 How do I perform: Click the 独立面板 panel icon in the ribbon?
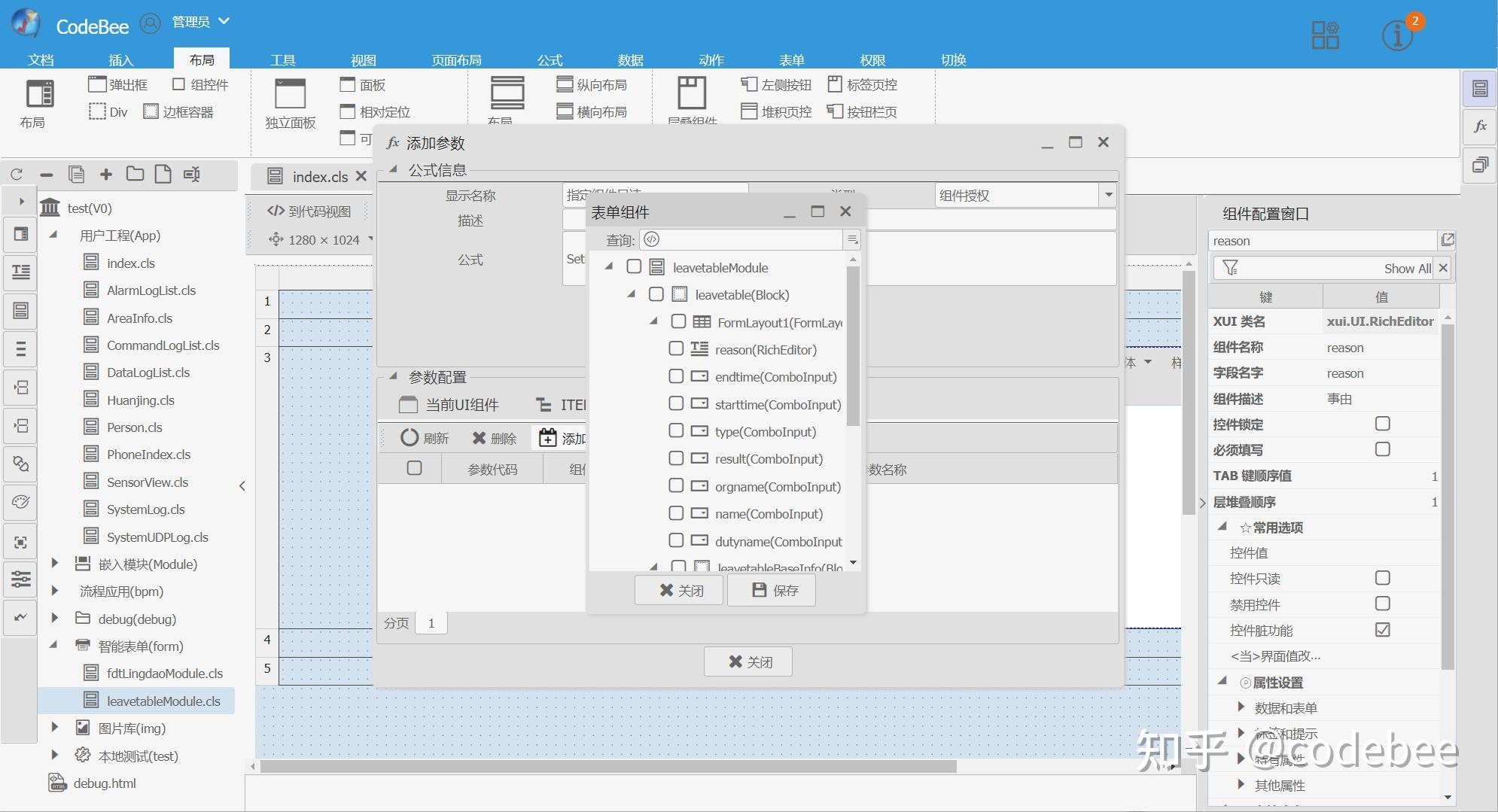pyautogui.click(x=290, y=95)
